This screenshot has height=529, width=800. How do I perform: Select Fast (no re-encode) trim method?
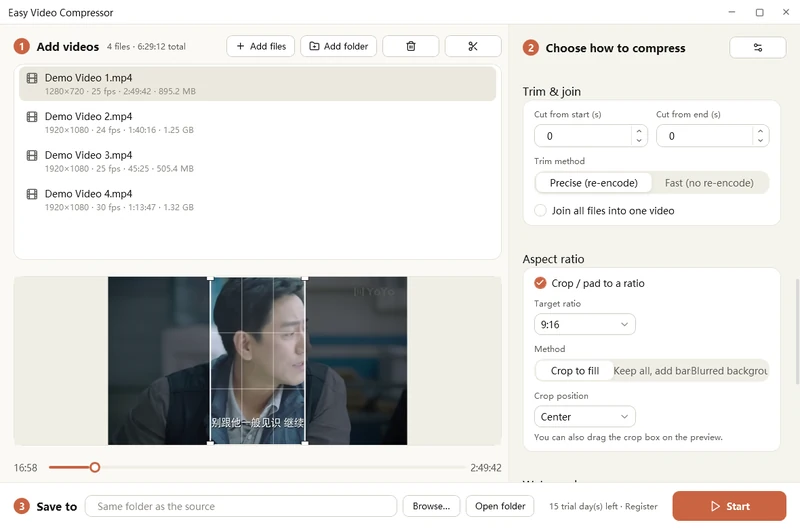click(709, 183)
